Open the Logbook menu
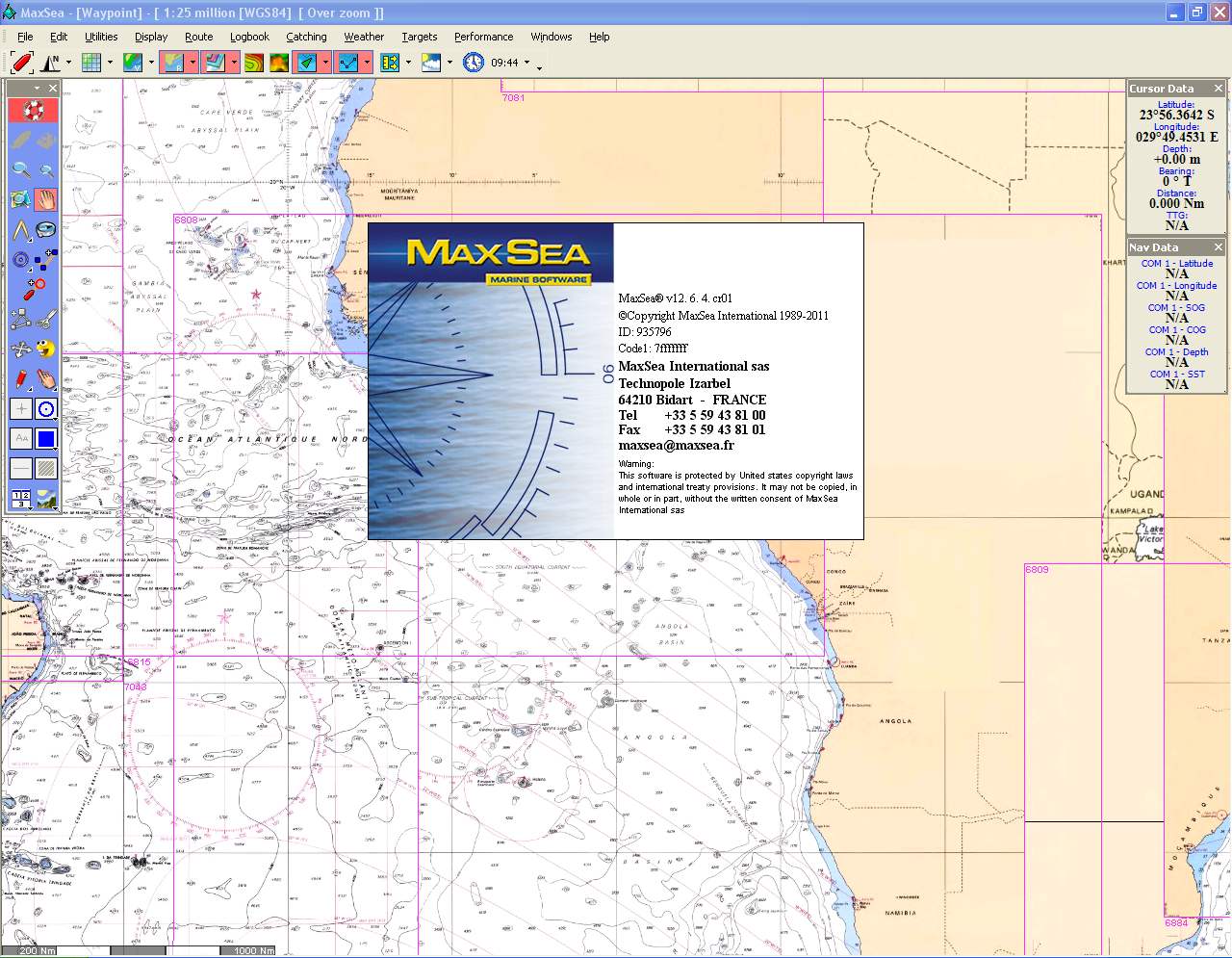The width and height of the screenshot is (1232, 958). click(249, 37)
